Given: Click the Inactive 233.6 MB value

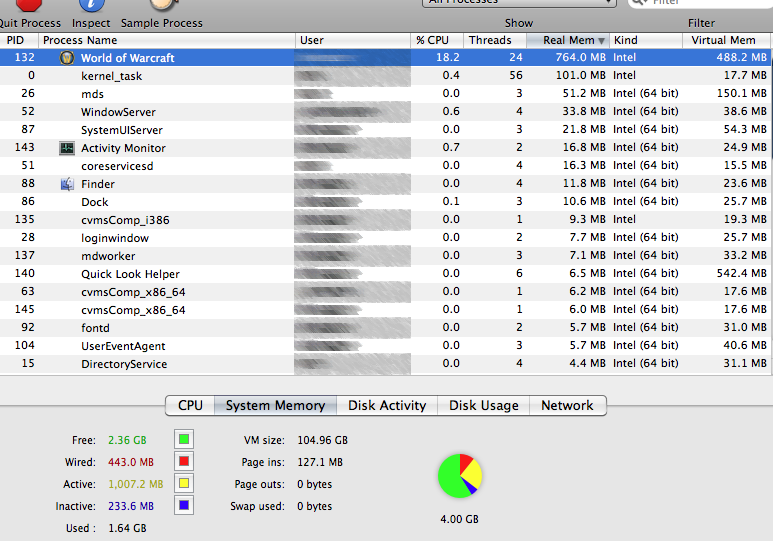Looking at the screenshot, I should [x=131, y=506].
